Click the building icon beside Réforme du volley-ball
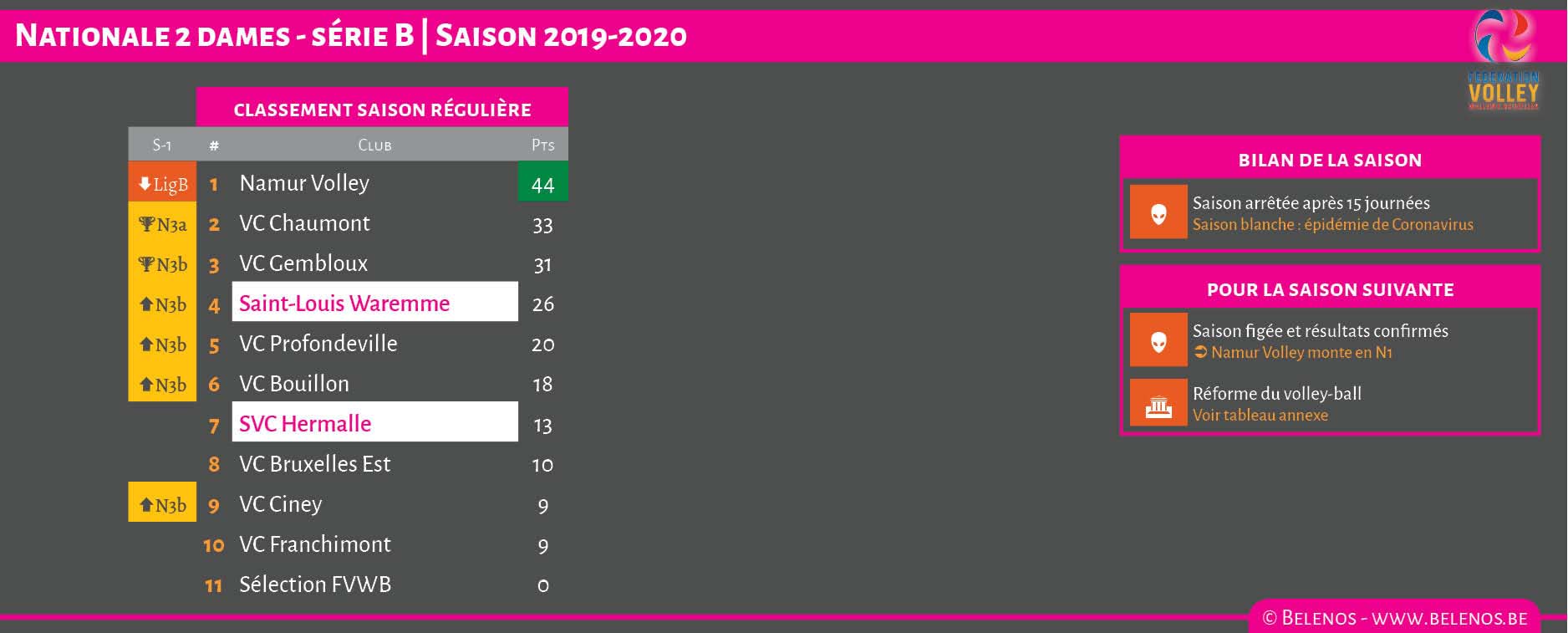Screen dimensions: 1568x633 1158,404
